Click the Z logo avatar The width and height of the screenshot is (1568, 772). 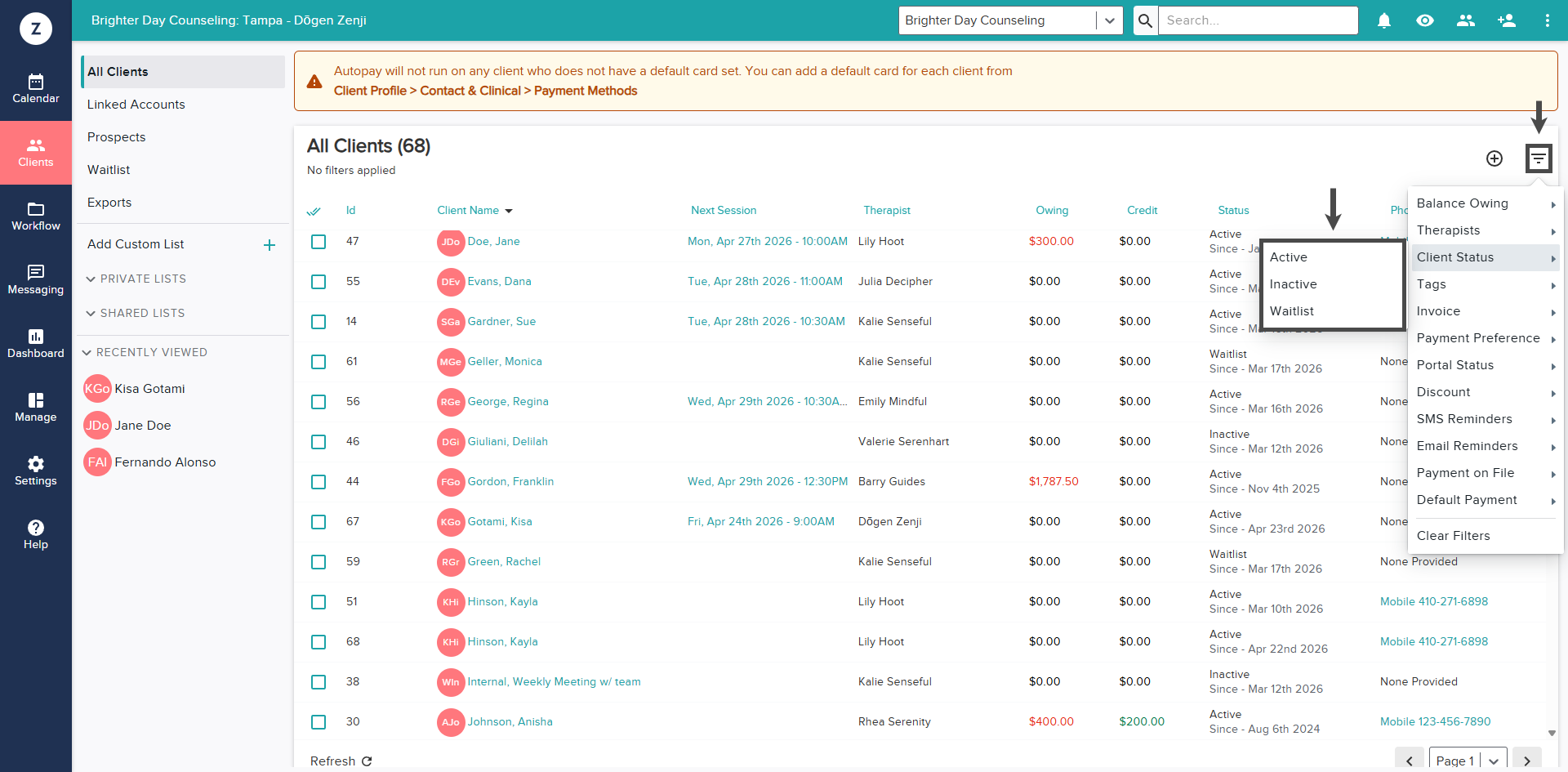point(36,29)
